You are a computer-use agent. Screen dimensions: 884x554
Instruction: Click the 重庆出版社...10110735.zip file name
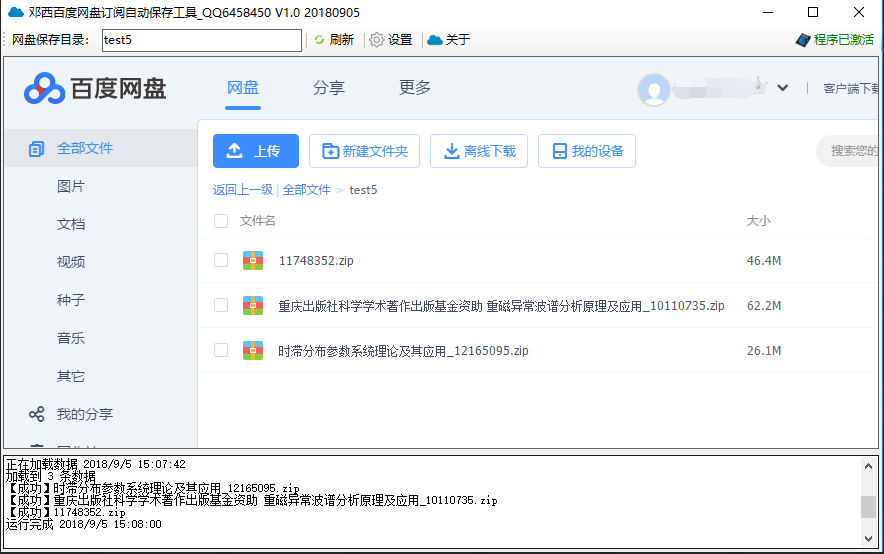pos(501,306)
